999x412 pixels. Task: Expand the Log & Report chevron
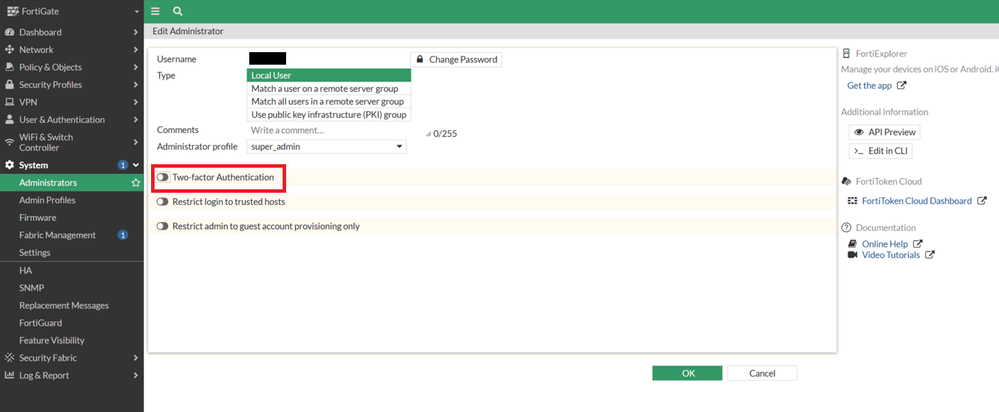(x=136, y=376)
